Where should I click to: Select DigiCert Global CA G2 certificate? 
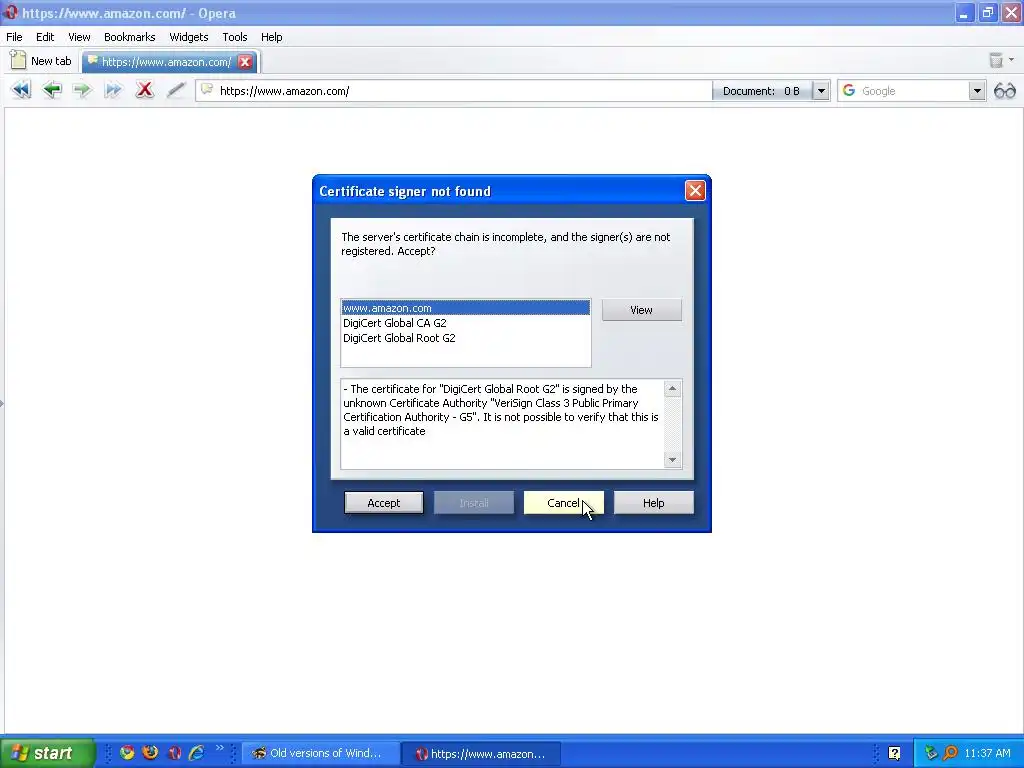click(465, 323)
